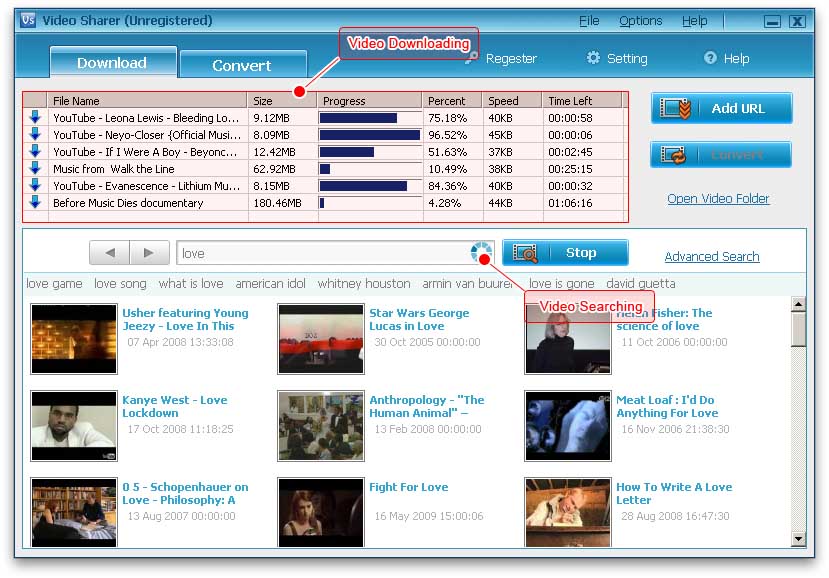Sort by the Percent column header
The image size is (829, 578).
pos(452,100)
